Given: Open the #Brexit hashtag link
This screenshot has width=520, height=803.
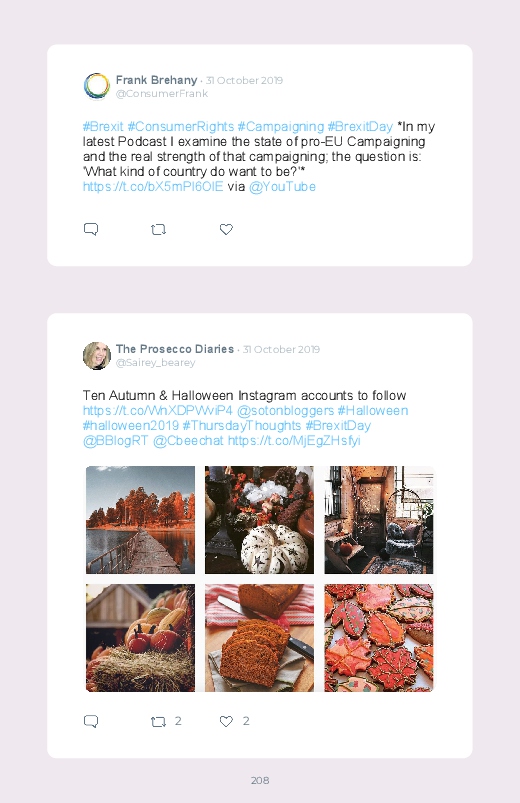Looking at the screenshot, I should (103, 126).
